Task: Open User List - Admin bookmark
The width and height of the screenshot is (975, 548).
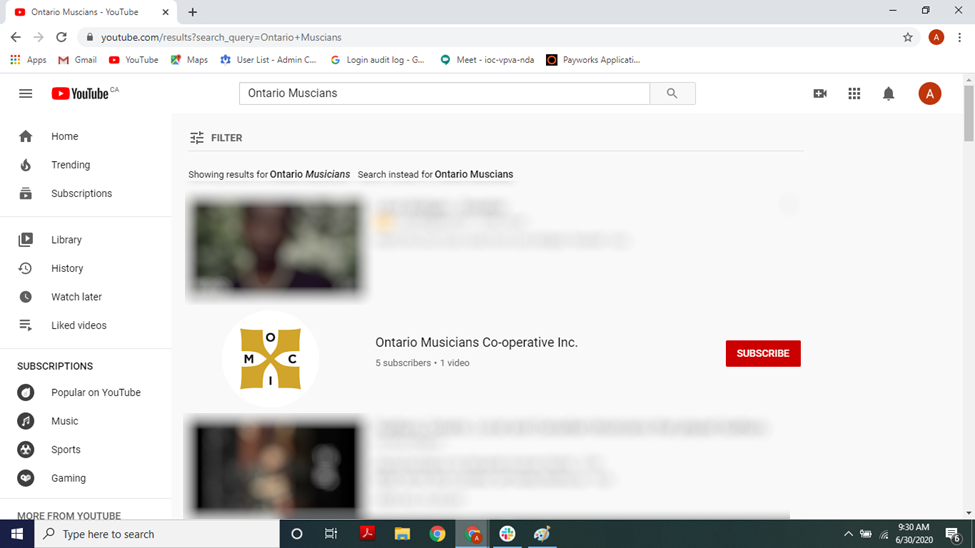Action: click(x=268, y=60)
